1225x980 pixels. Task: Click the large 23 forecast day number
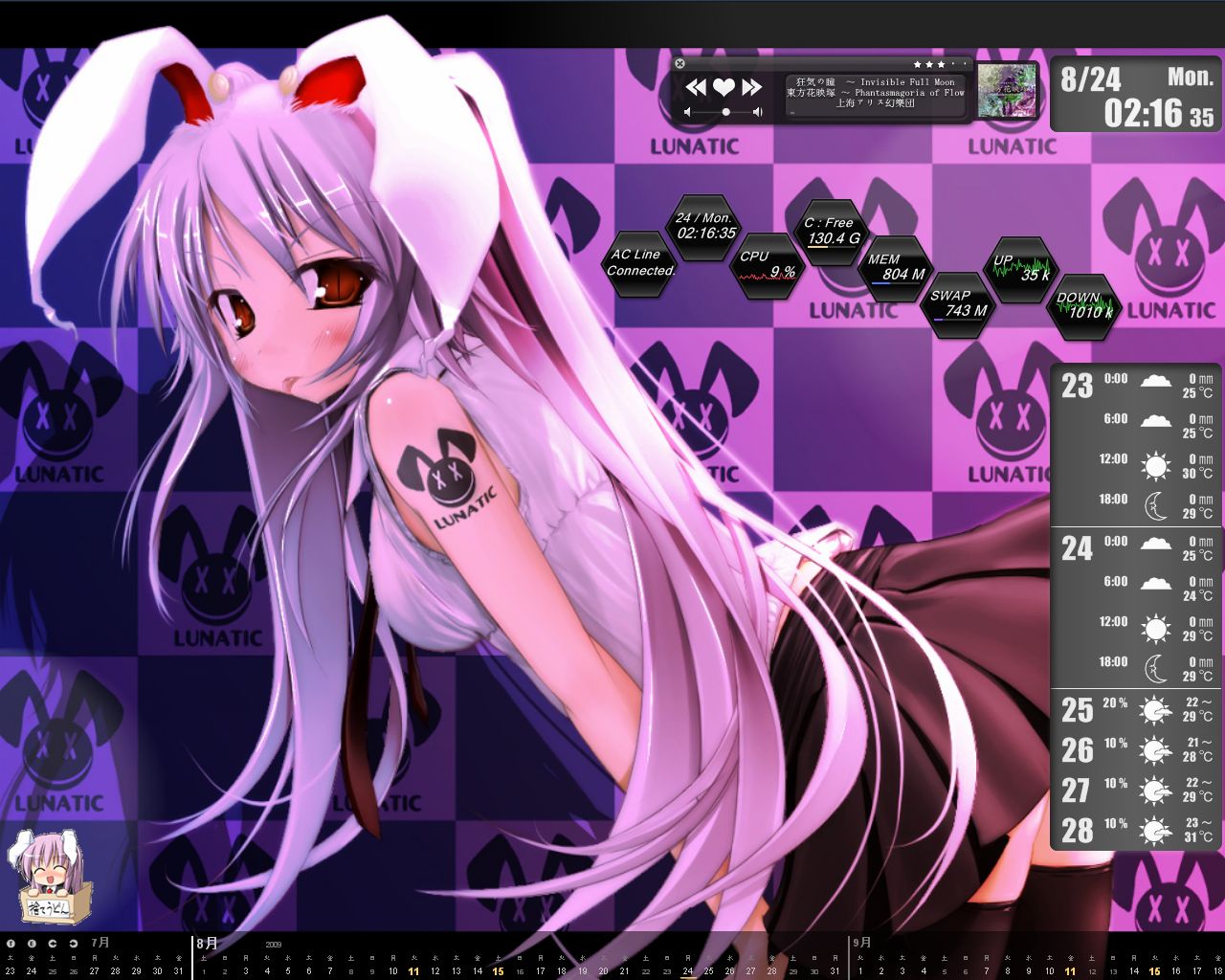[1077, 386]
